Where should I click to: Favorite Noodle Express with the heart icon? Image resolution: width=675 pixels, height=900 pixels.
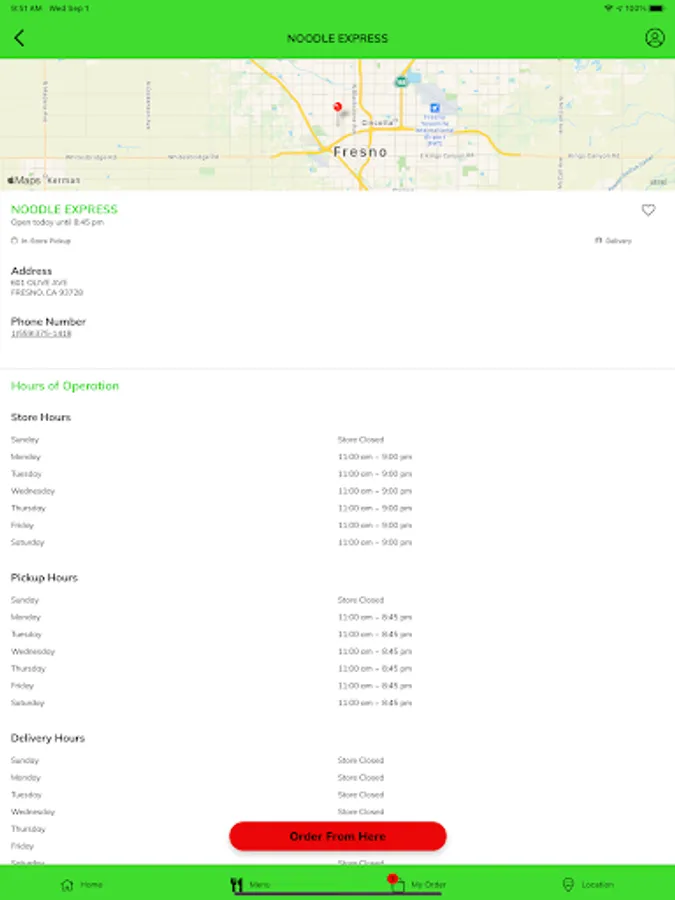(x=648, y=210)
